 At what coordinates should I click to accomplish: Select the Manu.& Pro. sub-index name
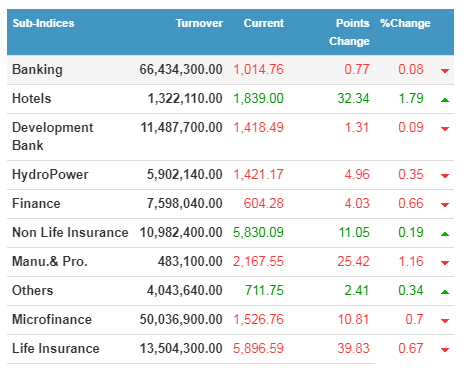click(x=50, y=261)
